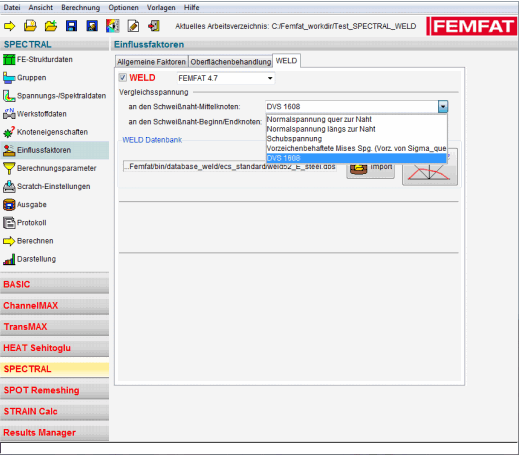
Task: Click the Knoteneigenschaften icon
Action: pyautogui.click(x=9, y=132)
